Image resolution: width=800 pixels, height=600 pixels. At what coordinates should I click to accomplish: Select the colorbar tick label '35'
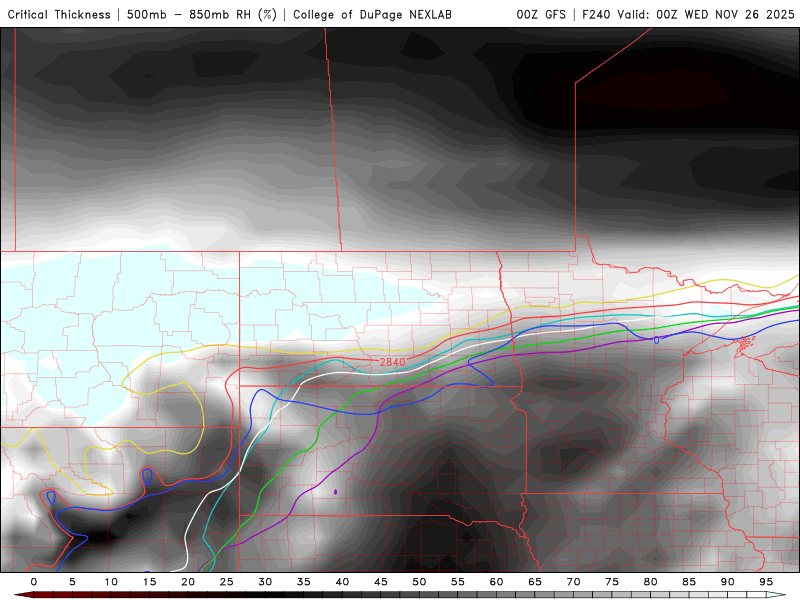click(x=304, y=582)
